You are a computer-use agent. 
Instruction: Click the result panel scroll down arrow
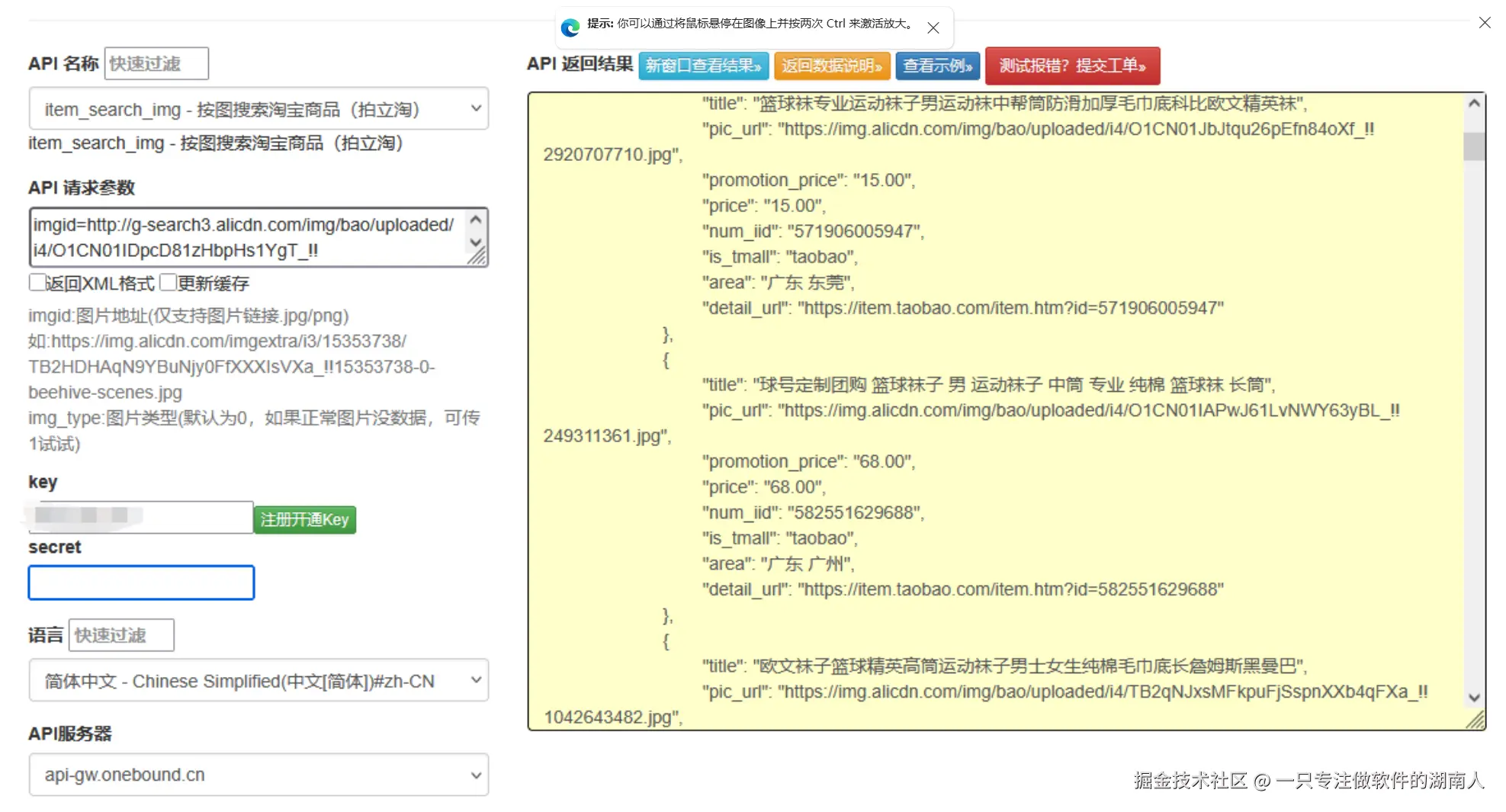tap(1474, 697)
